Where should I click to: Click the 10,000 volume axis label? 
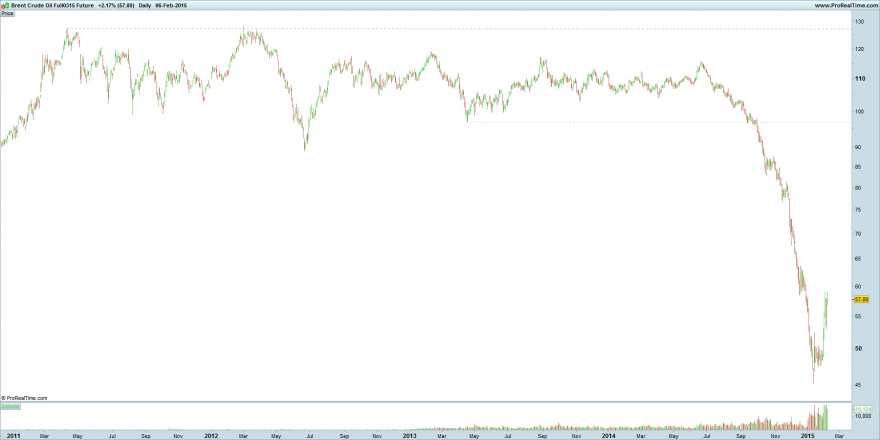pyautogui.click(x=862, y=416)
